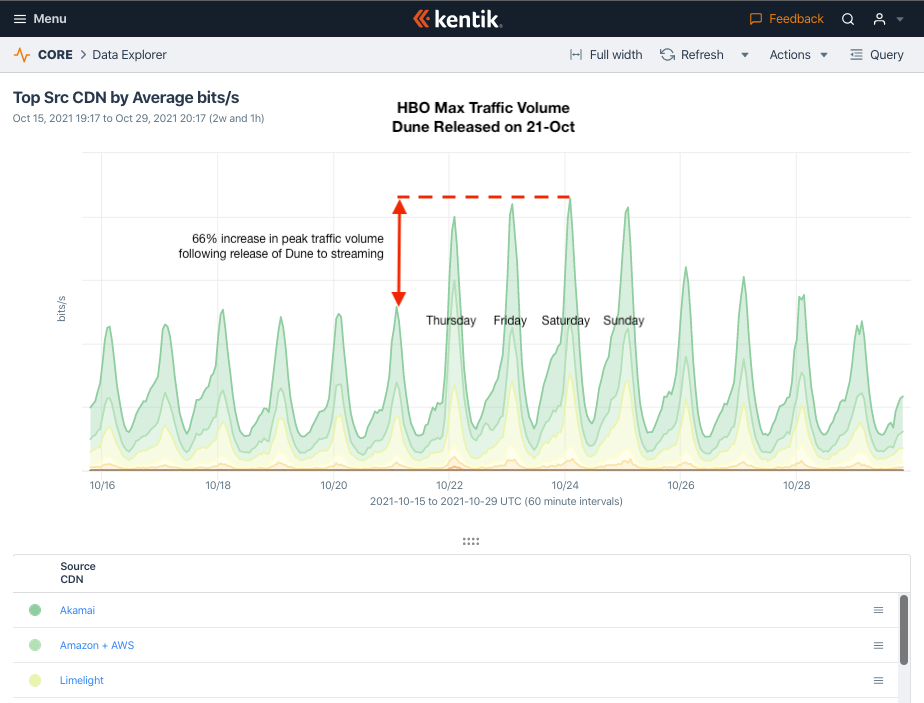The height and width of the screenshot is (703, 924).
Task: Click the Limelight yellow color swatch
Action: 35,680
